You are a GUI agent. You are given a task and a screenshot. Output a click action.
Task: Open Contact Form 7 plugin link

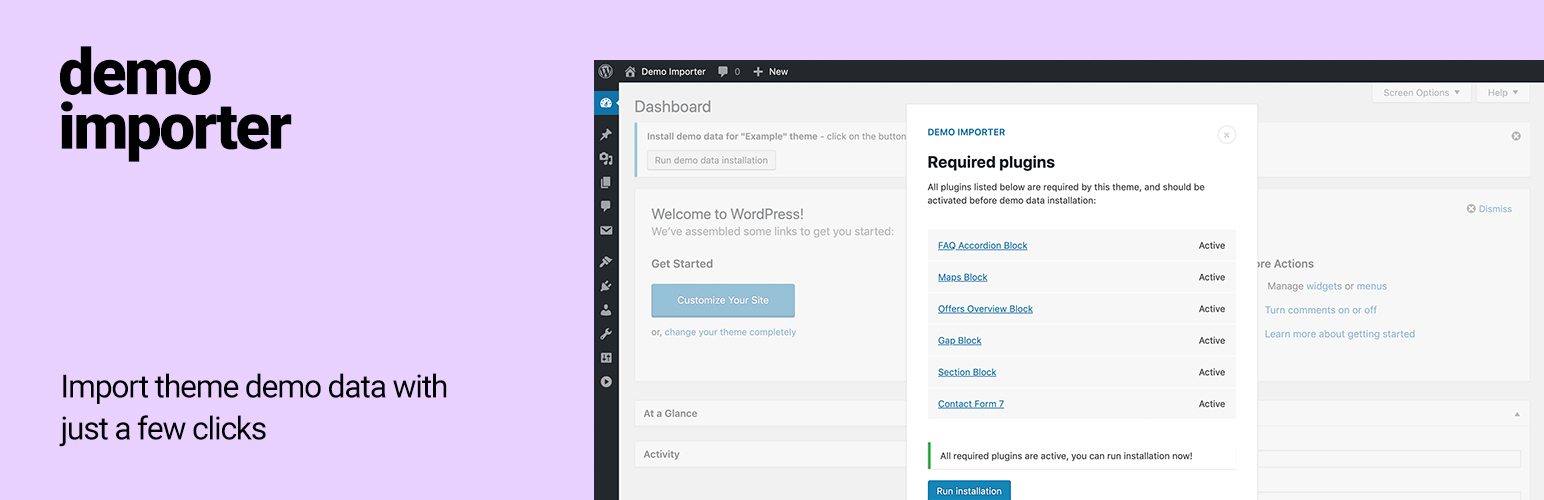971,404
